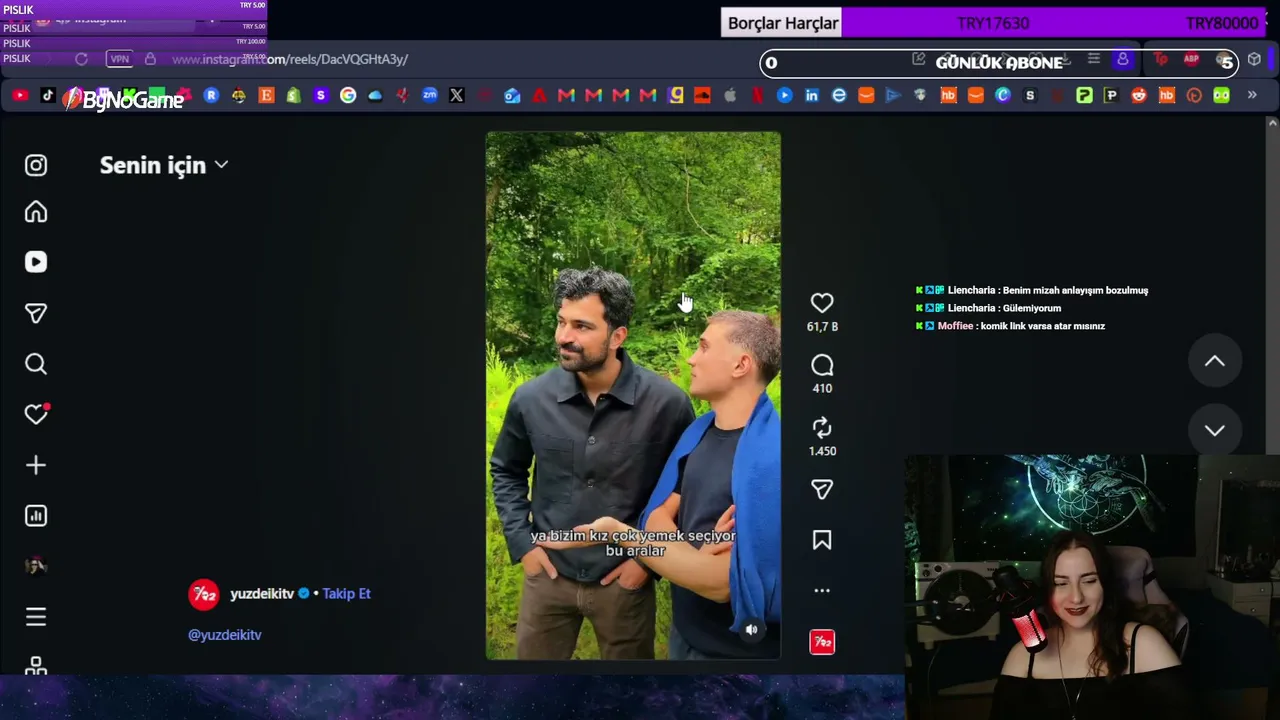Pause the playing reel video
The height and width of the screenshot is (720, 1280).
(x=633, y=396)
